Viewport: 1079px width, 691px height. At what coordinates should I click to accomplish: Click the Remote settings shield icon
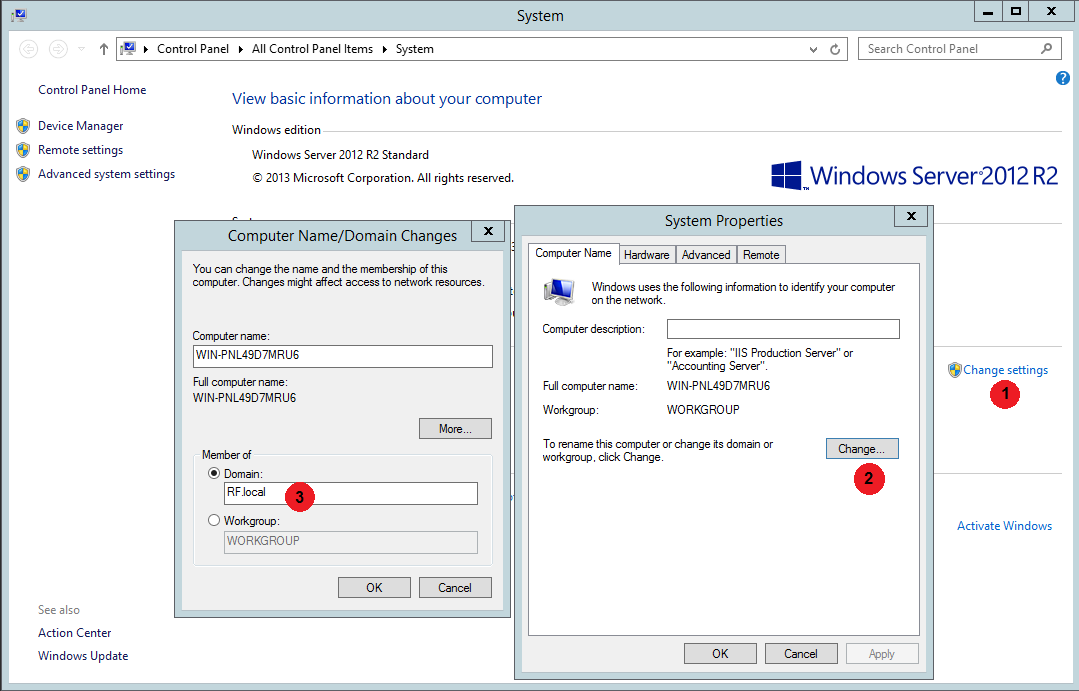point(23,150)
